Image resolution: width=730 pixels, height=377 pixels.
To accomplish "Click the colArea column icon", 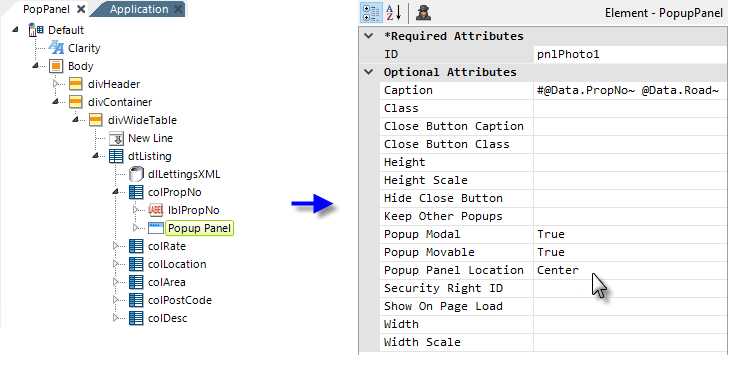I will (x=136, y=282).
